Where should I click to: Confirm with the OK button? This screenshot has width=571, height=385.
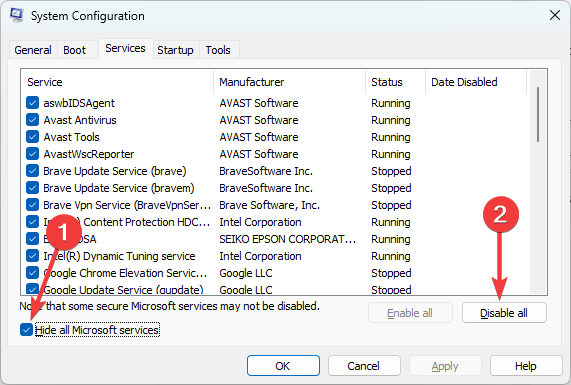pos(283,366)
